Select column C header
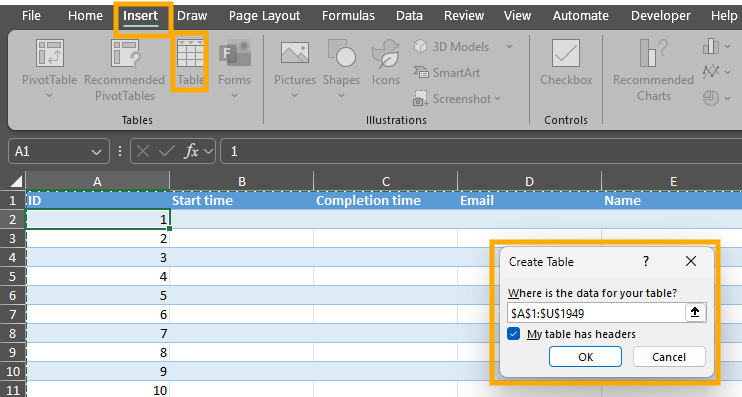Screen dimensions: 742x397 point(386,181)
